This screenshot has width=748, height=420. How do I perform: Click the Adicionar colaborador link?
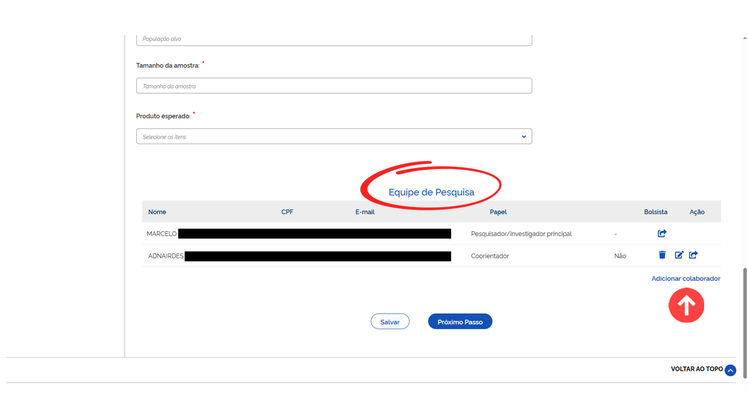click(686, 278)
